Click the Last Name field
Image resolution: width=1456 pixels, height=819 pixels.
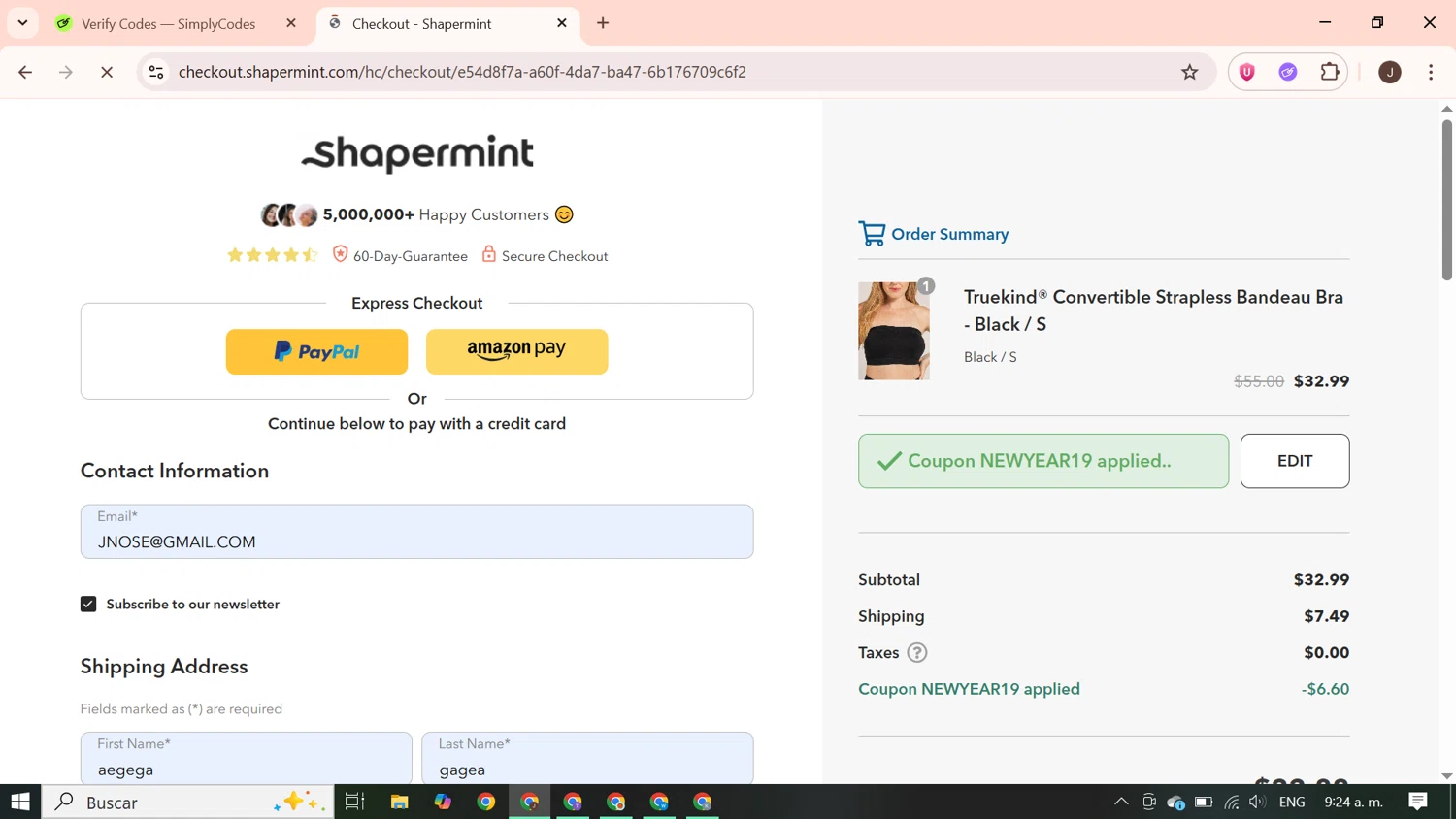(x=587, y=758)
